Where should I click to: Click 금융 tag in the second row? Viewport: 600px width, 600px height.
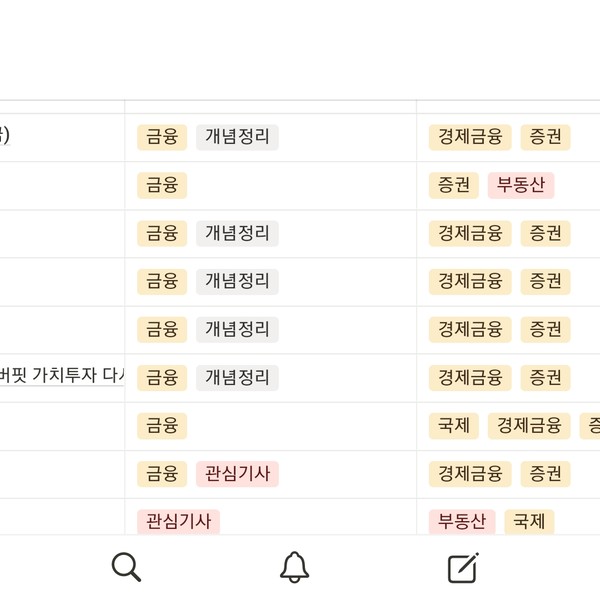click(162, 185)
